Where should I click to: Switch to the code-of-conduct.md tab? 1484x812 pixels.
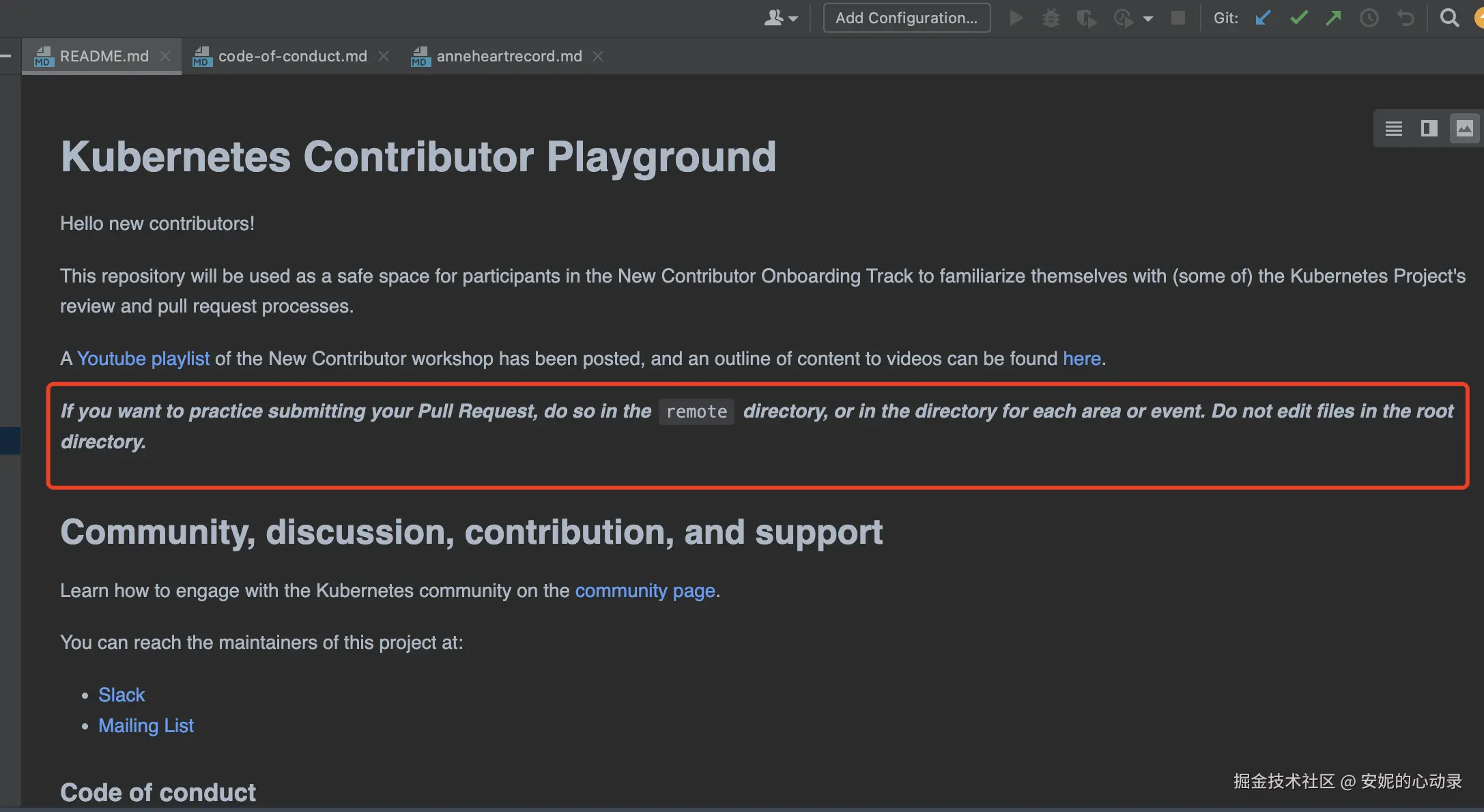291,56
